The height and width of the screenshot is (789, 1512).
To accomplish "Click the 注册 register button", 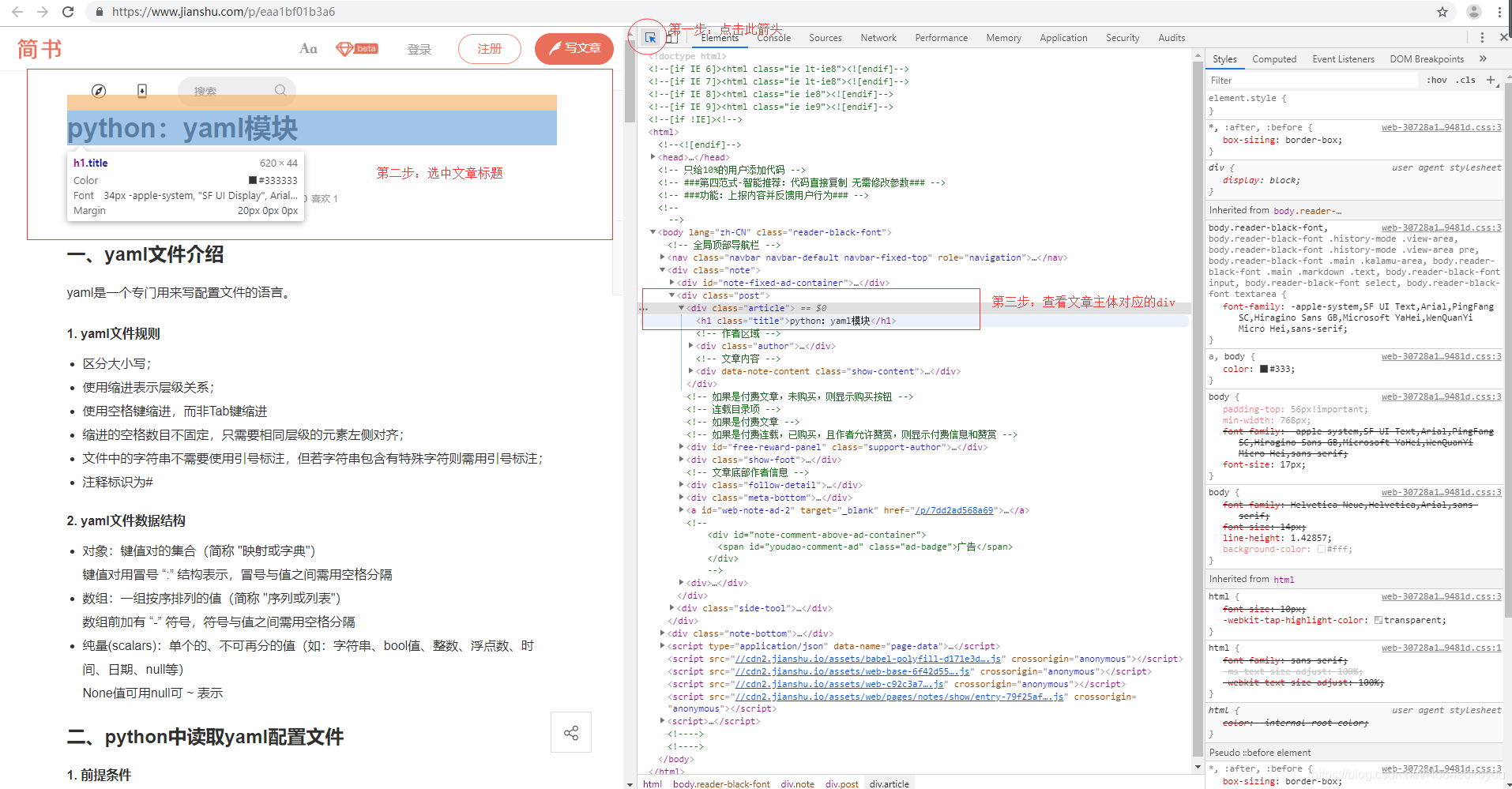I will coord(489,49).
